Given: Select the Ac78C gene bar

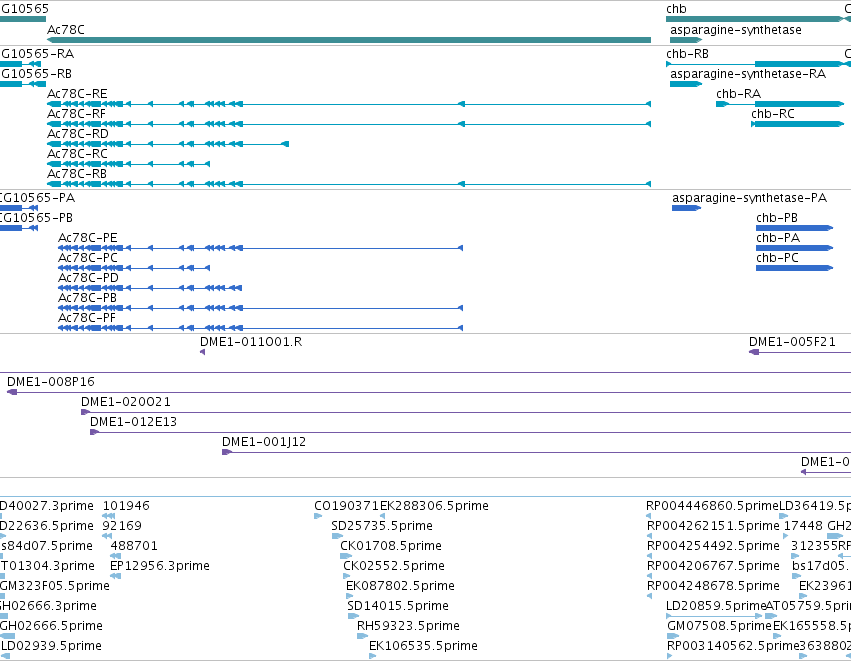Looking at the screenshot, I should point(349,40).
